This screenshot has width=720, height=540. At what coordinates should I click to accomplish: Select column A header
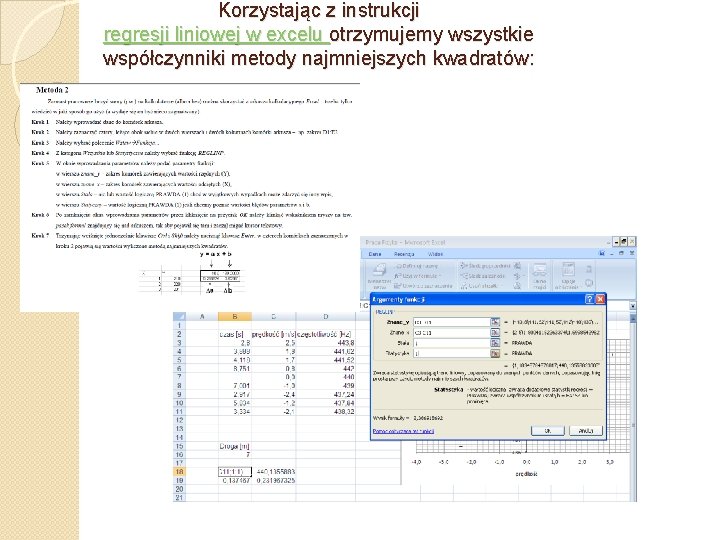(202, 316)
